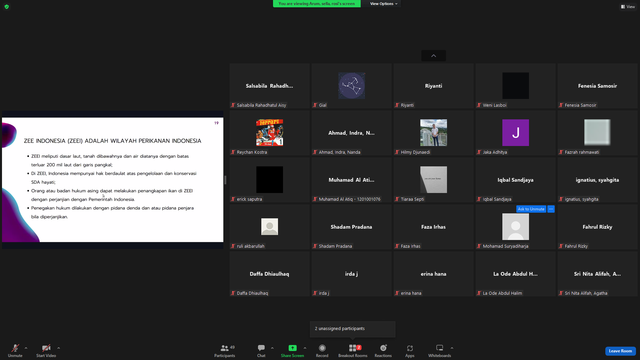640x360 pixels.
Task: Select Hilmy Djunaedi's photo tile
Action: pyautogui.click(x=433, y=133)
